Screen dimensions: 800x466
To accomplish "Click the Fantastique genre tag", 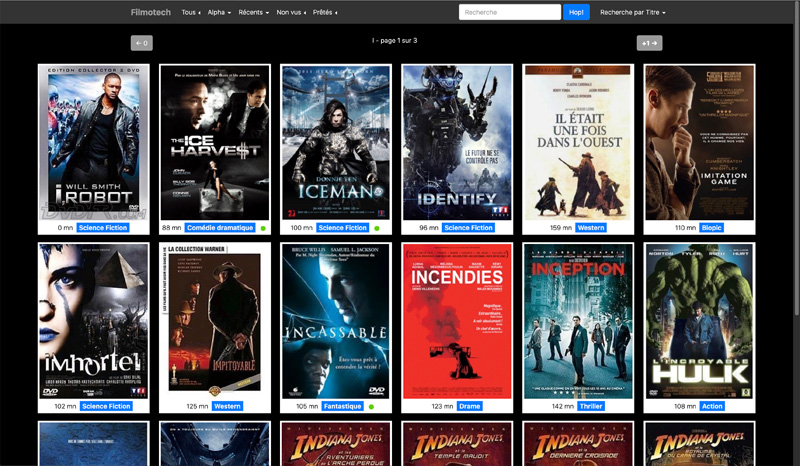I will [x=342, y=406].
